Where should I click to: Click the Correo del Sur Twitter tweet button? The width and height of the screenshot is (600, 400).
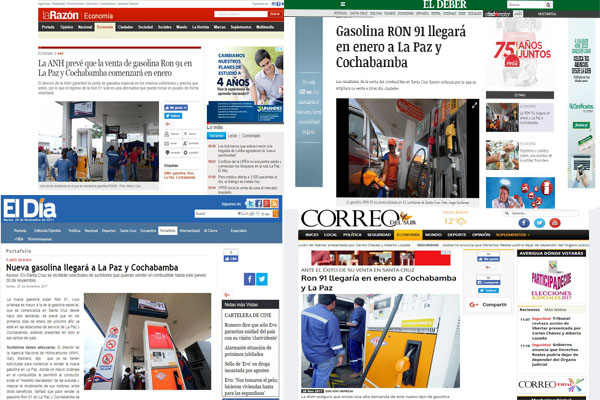click(x=488, y=291)
